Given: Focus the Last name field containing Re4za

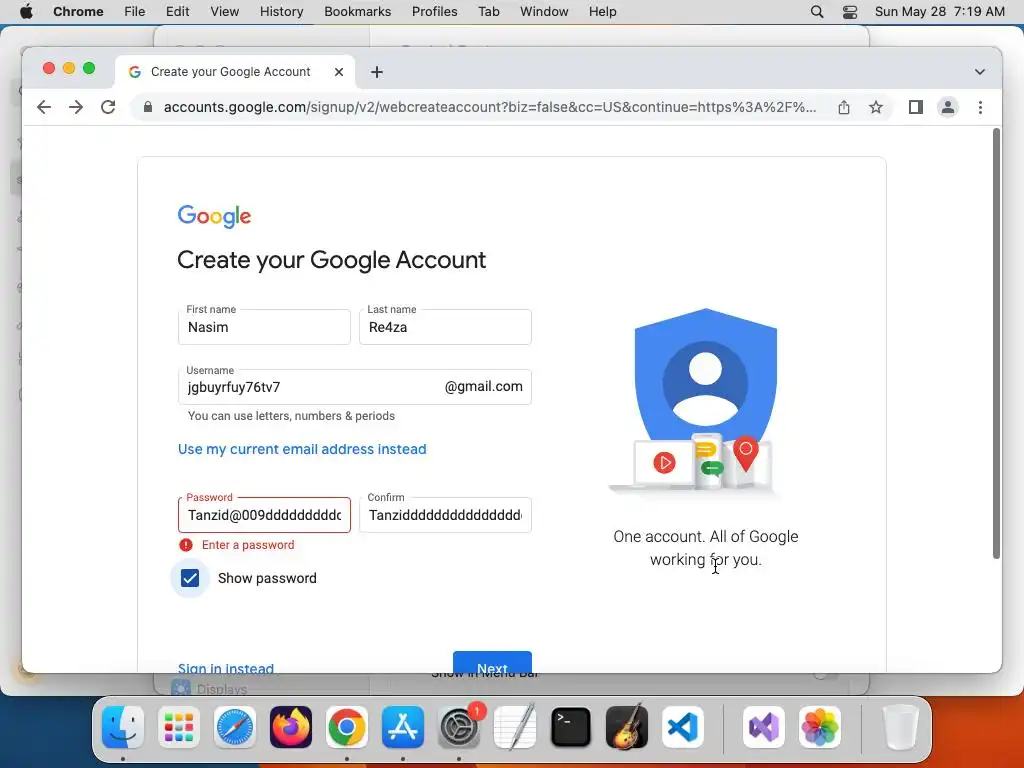Looking at the screenshot, I should pyautogui.click(x=445, y=327).
